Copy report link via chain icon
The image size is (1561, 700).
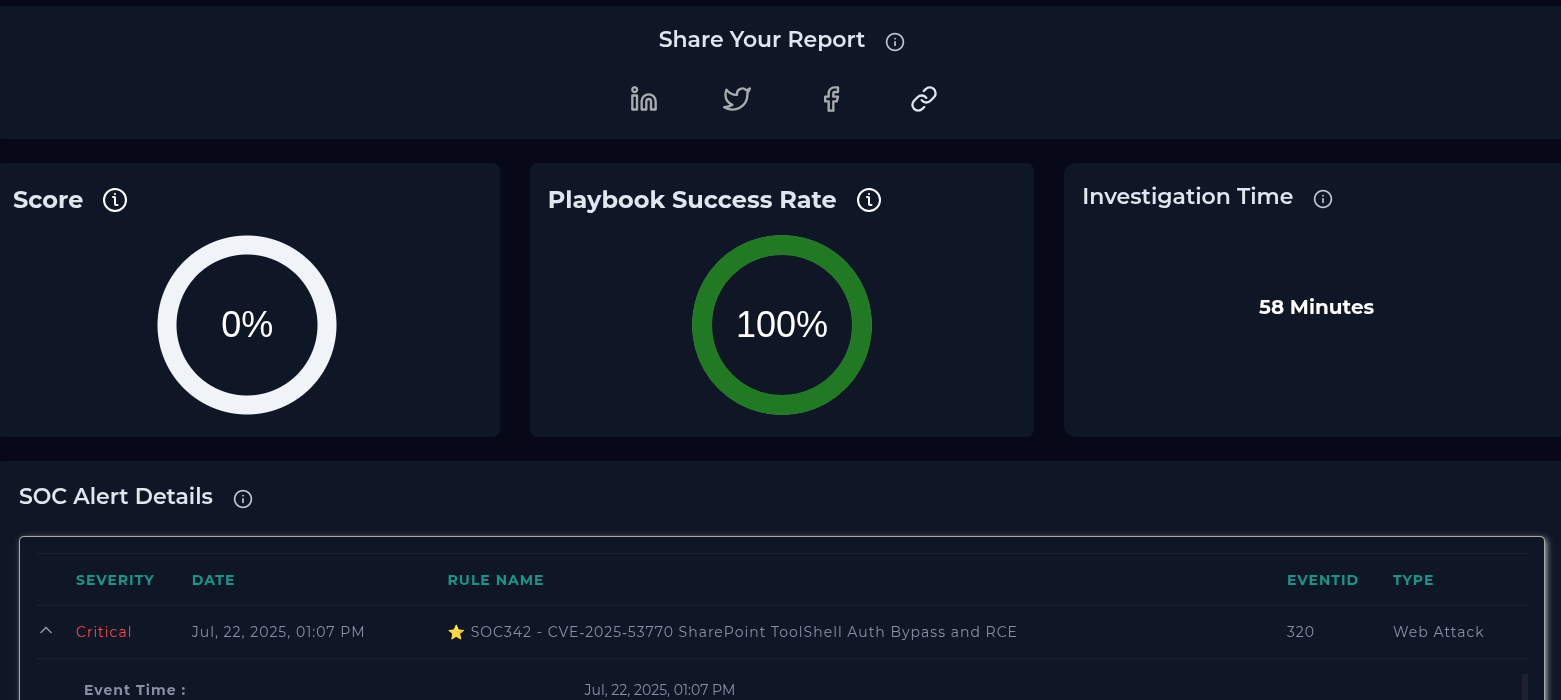point(924,99)
